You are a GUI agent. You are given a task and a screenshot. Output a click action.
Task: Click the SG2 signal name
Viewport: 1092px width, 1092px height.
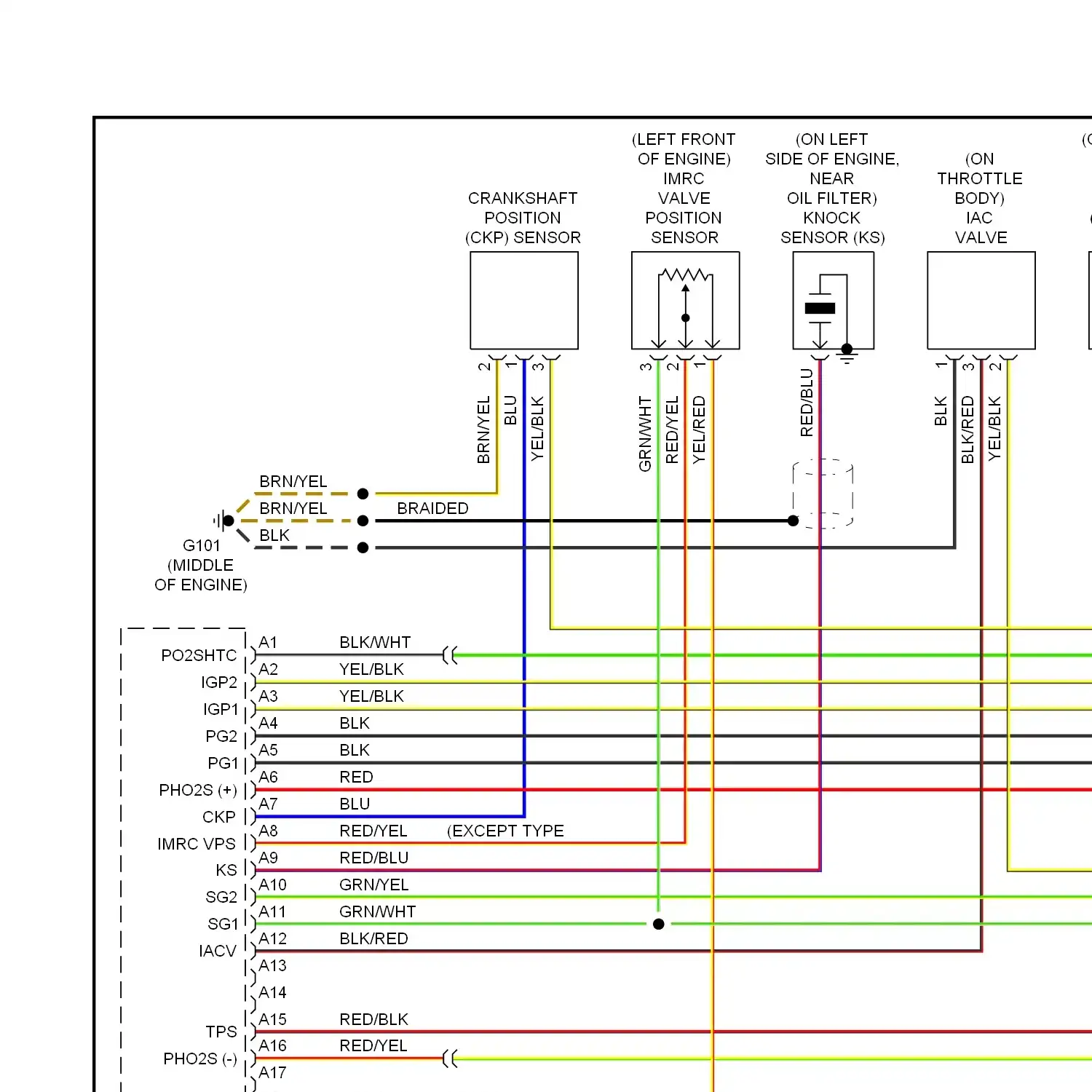tap(221, 897)
